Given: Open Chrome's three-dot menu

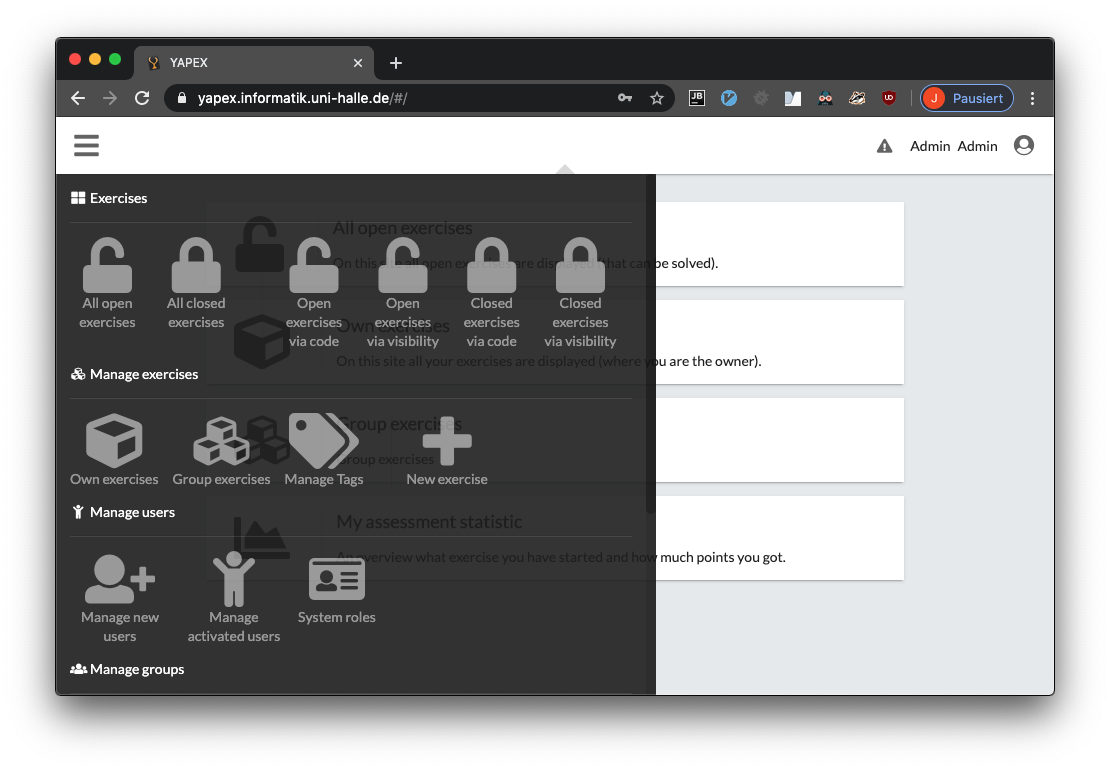Looking at the screenshot, I should [1033, 98].
